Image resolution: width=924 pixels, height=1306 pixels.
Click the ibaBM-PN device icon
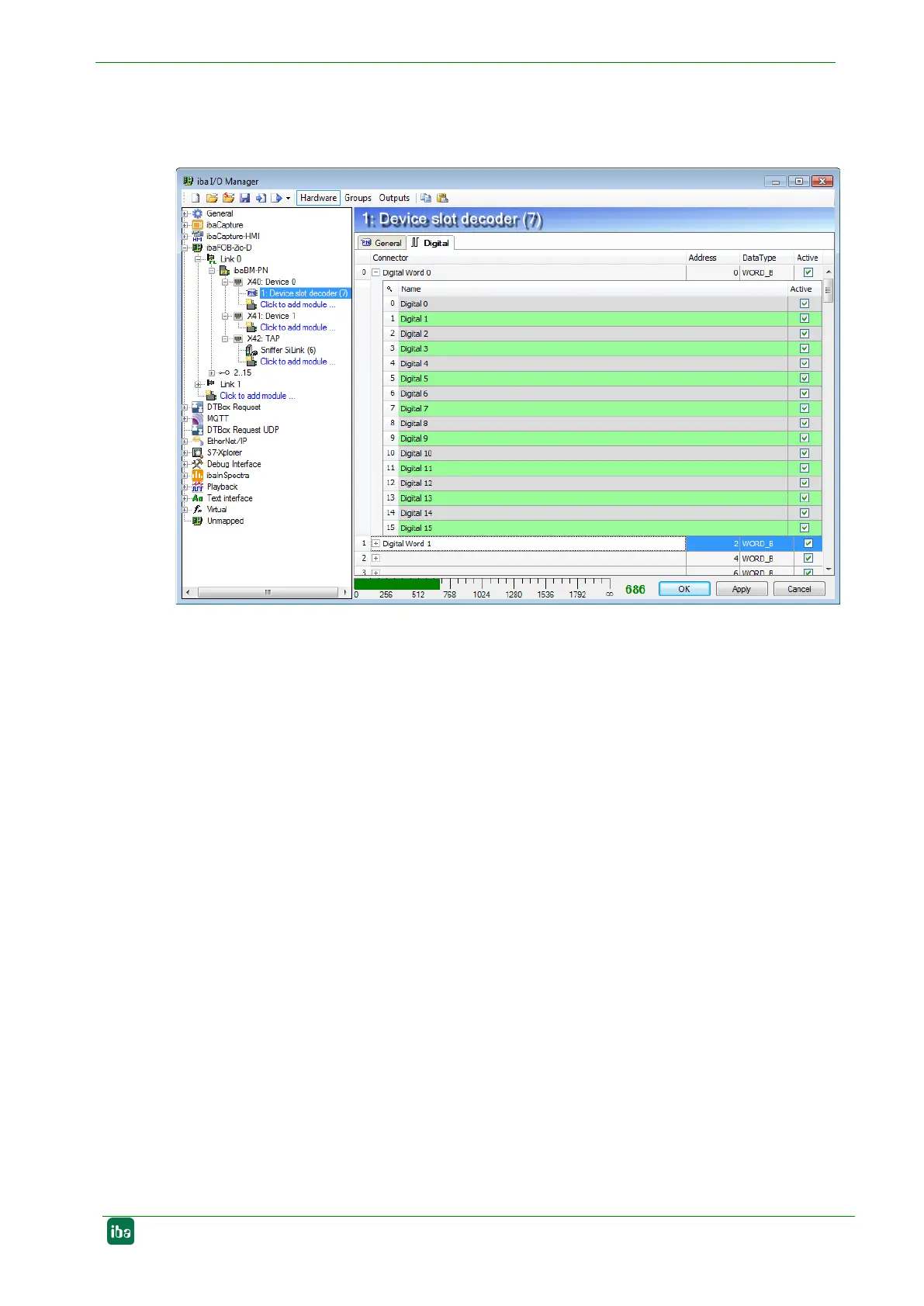point(224,270)
